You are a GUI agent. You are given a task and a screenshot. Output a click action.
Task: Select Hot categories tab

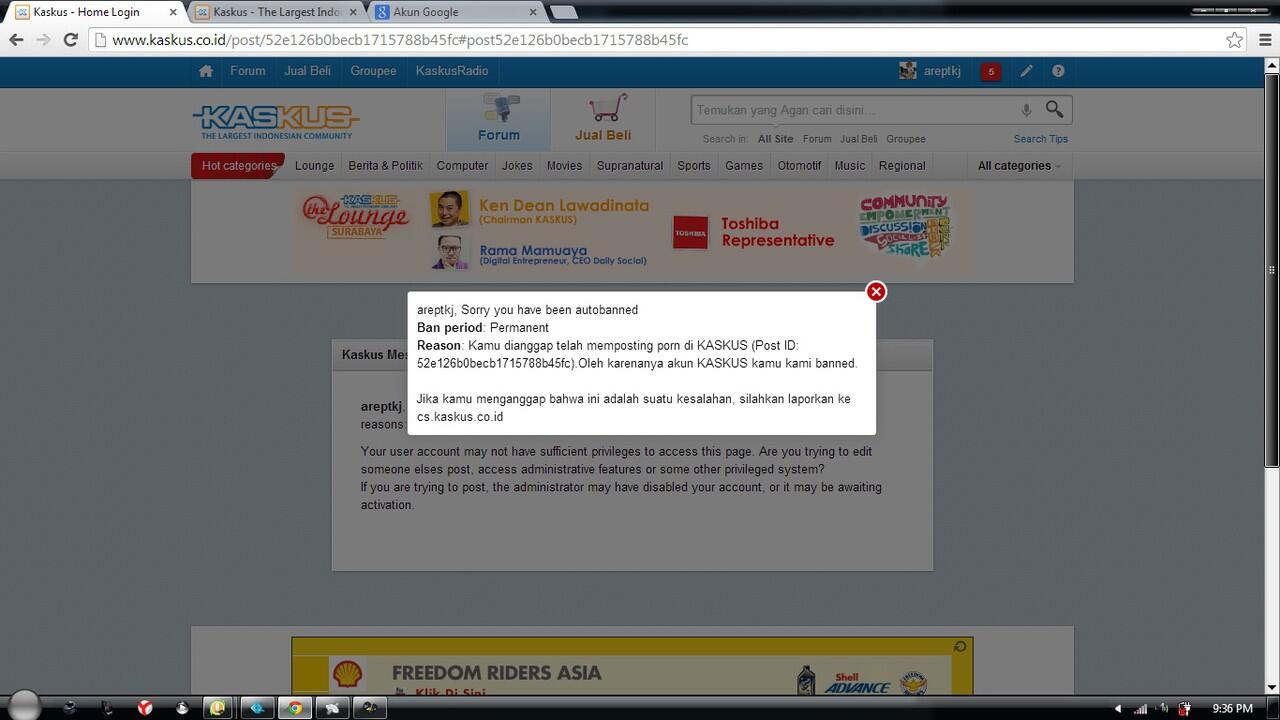click(x=238, y=166)
